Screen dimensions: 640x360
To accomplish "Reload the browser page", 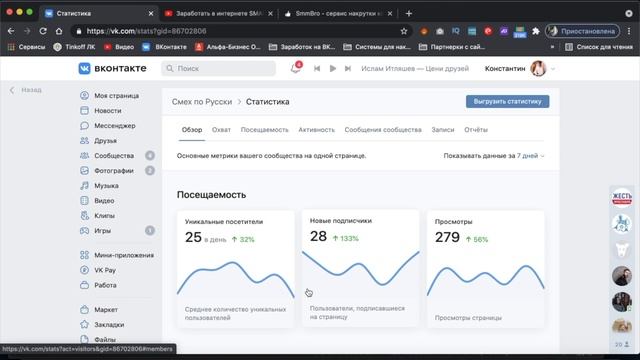I will click(x=43, y=31).
